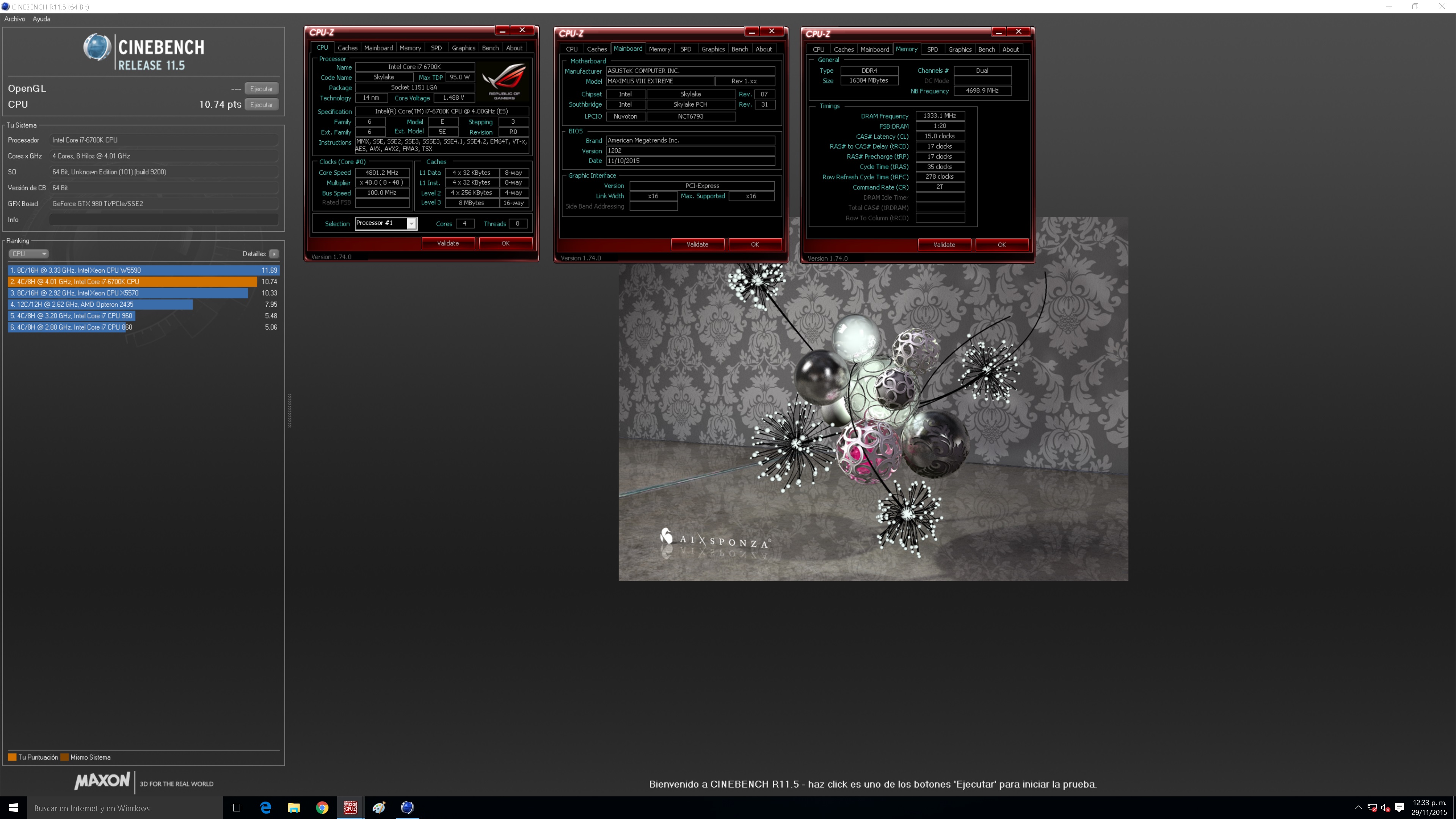Select ranking entry AMD Opteron 2435
1456x819 pixels.
click(x=144, y=304)
